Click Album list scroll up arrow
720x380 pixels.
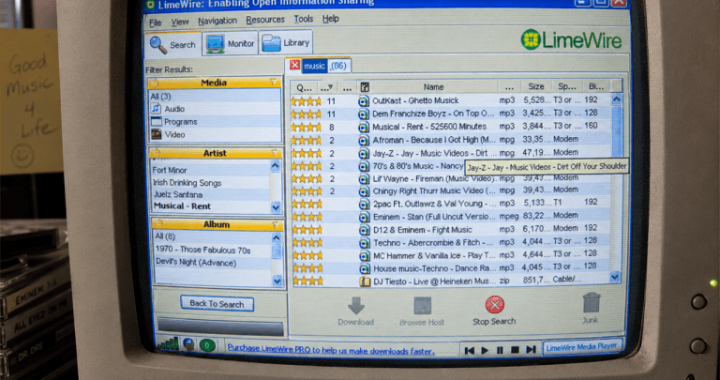pyautogui.click(x=276, y=237)
